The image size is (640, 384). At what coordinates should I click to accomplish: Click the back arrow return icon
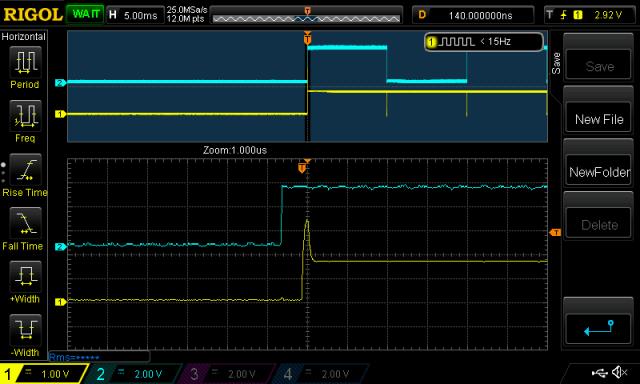click(599, 328)
